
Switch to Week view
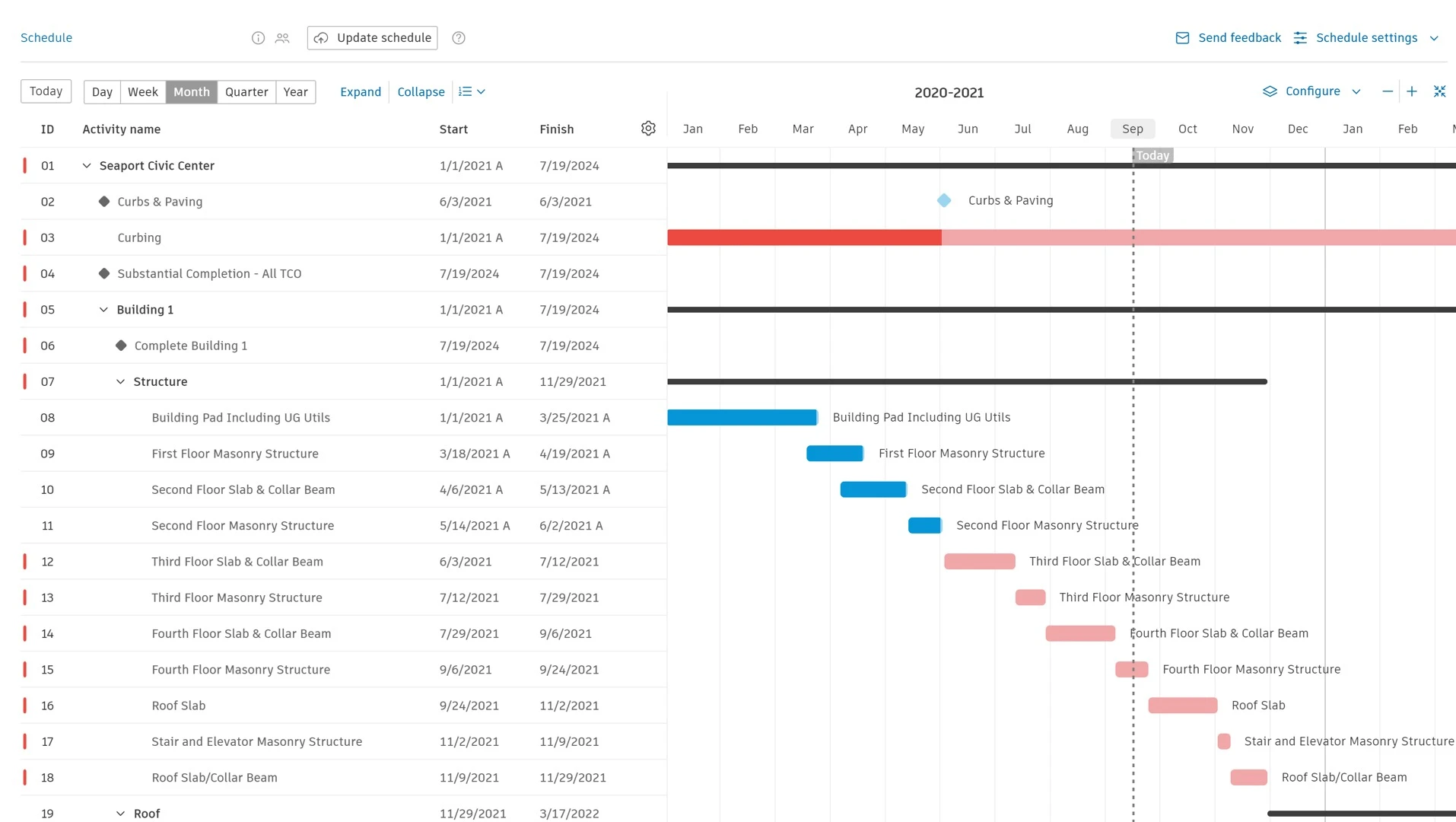[143, 92]
